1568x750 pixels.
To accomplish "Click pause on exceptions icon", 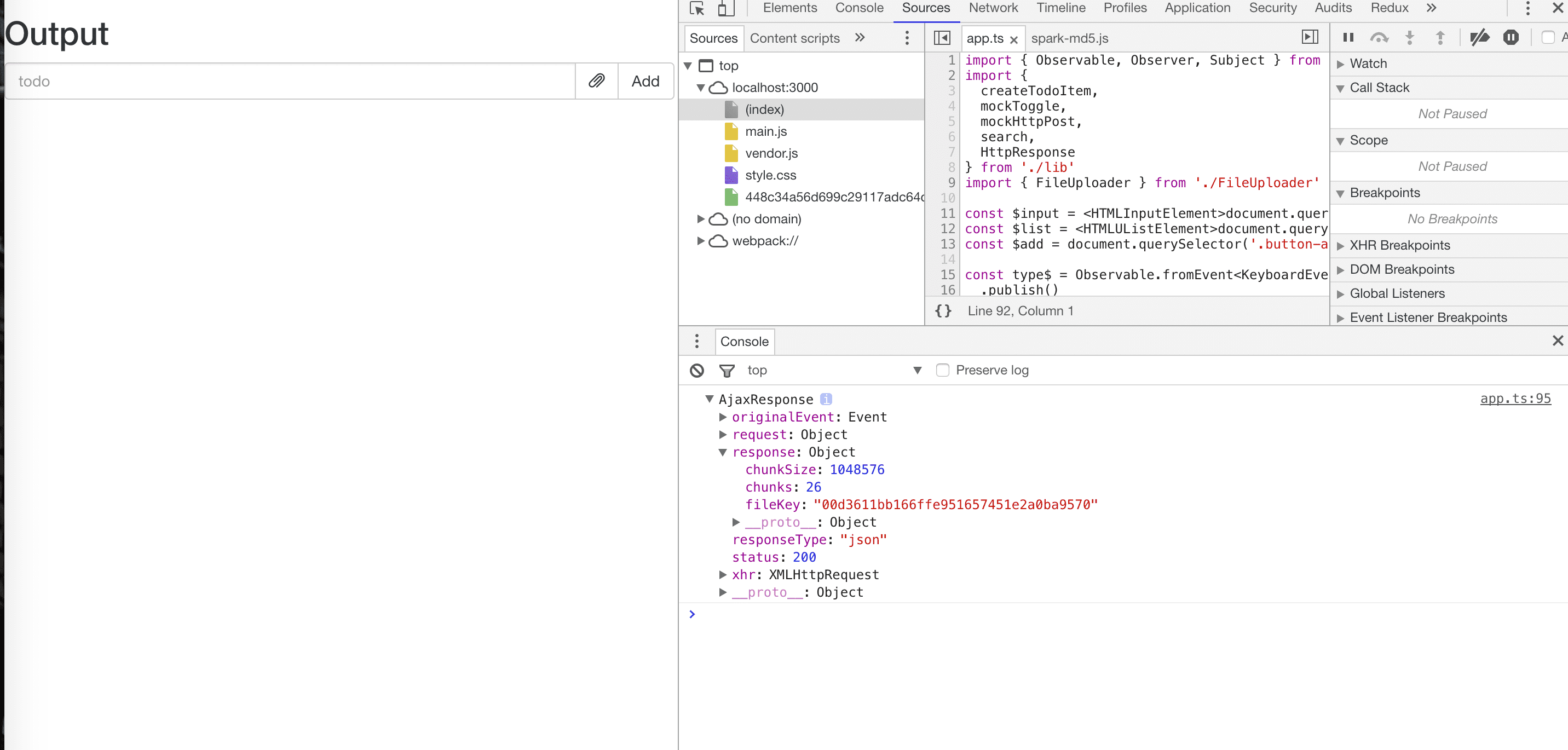I will coord(1511,38).
